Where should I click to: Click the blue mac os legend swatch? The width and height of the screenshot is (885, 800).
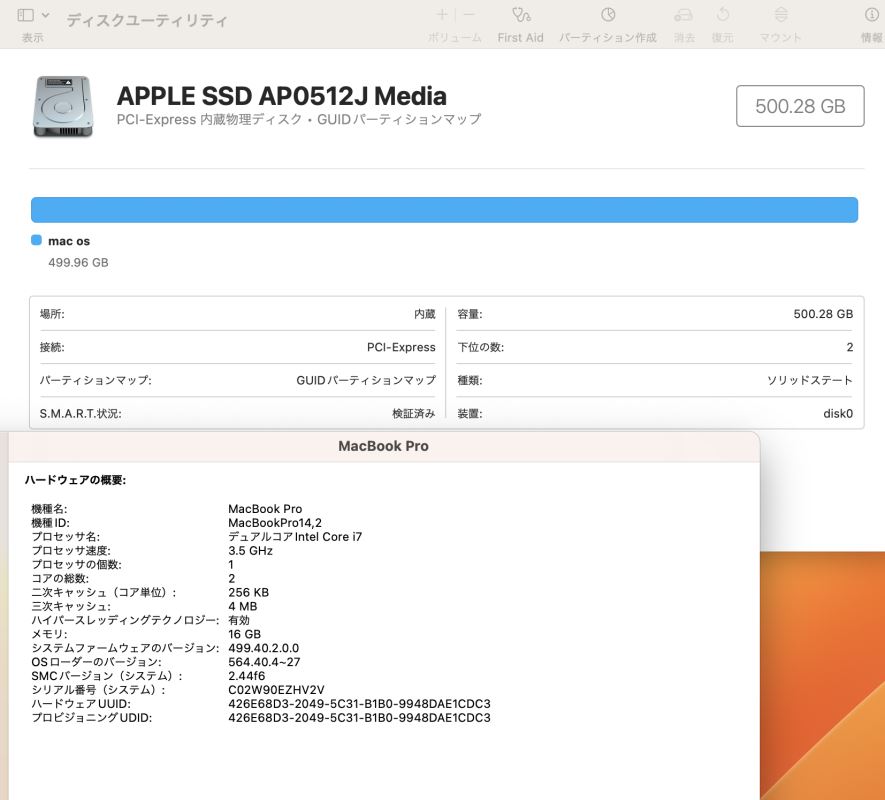(x=37, y=241)
